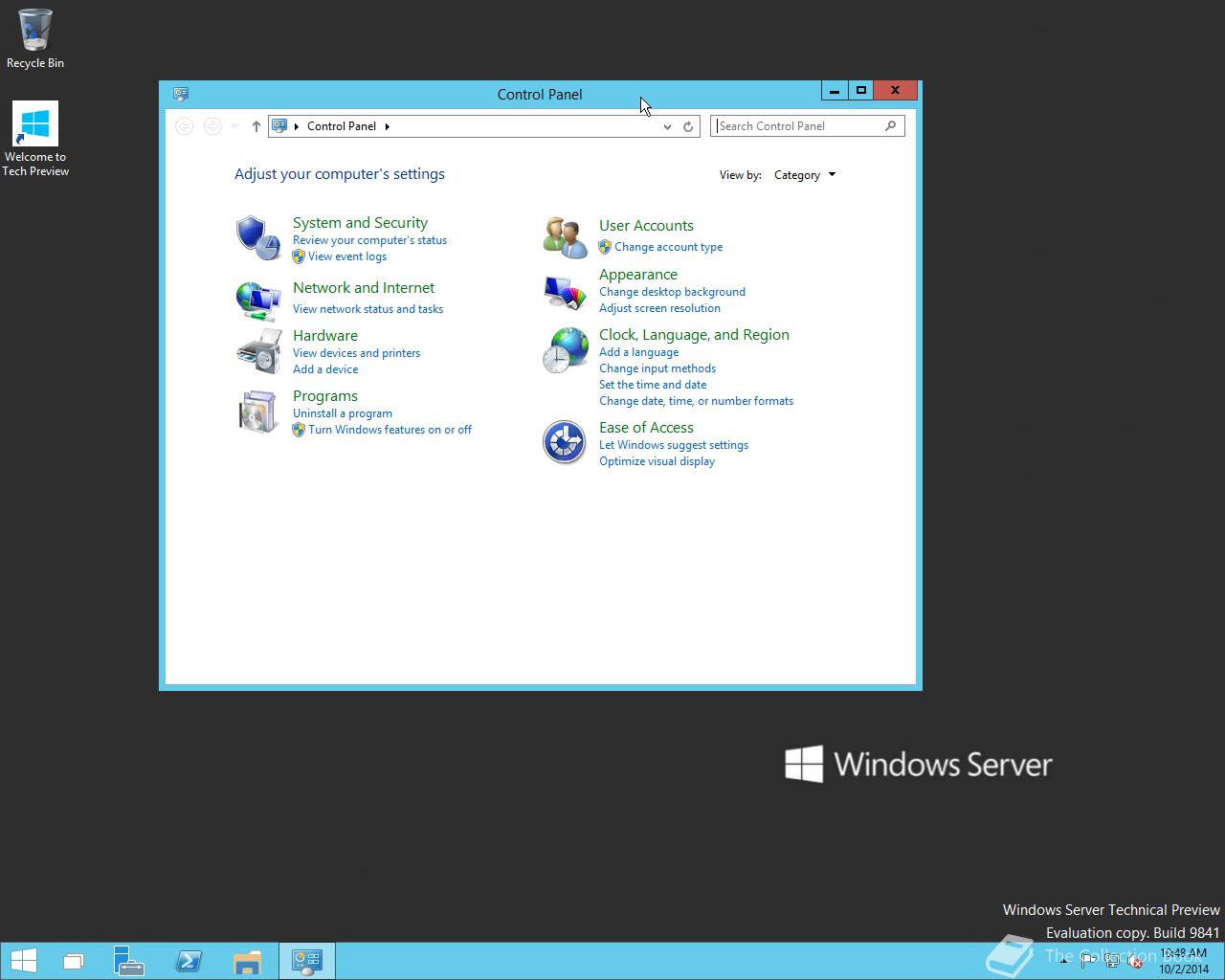The image size is (1225, 980).
Task: Open Network and Internet category
Action: [364, 288]
